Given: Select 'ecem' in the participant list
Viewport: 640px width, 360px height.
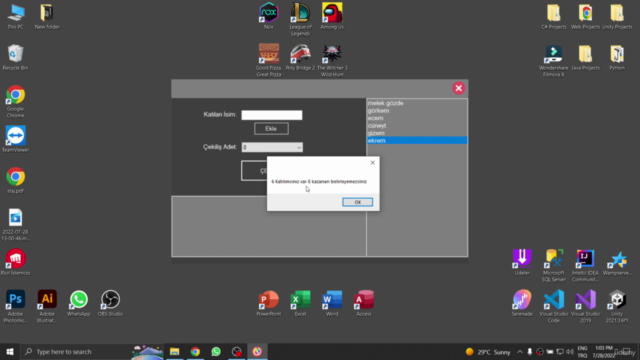Looking at the screenshot, I should [x=417, y=118].
